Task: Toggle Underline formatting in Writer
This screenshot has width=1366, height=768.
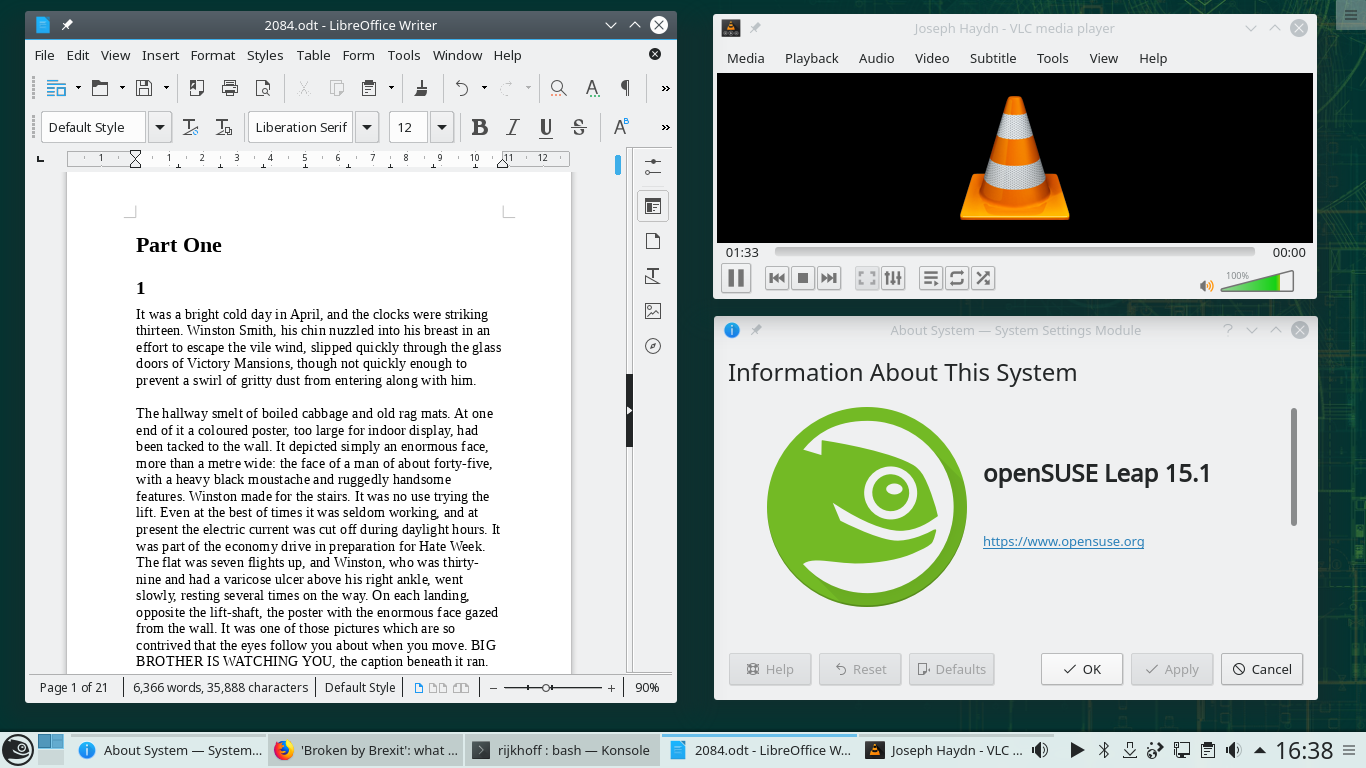Action: tap(546, 127)
